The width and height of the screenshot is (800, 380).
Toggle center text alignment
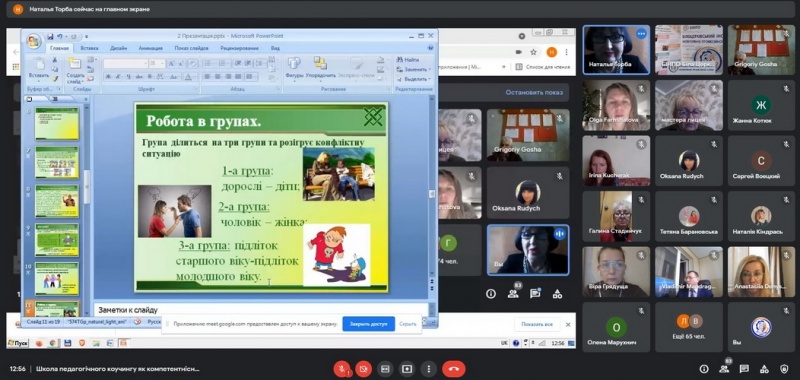[x=218, y=77]
